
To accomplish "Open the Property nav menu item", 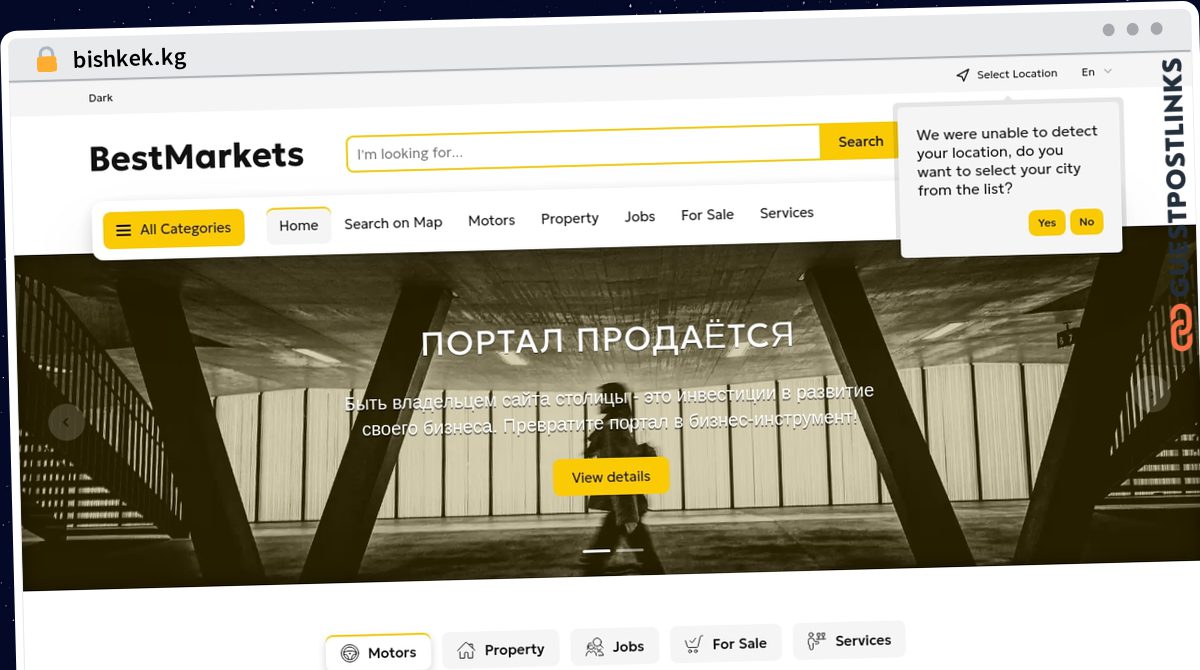I will click(x=570, y=218).
